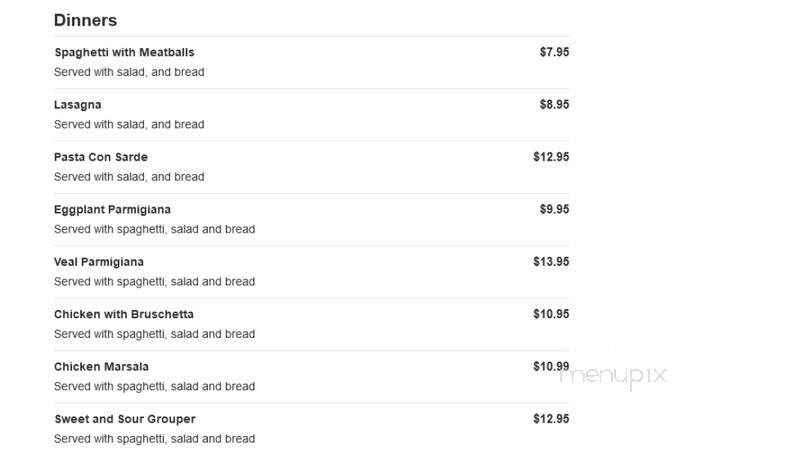Click the $7.95 spaghetti price
The image size is (792, 458).
[554, 52]
